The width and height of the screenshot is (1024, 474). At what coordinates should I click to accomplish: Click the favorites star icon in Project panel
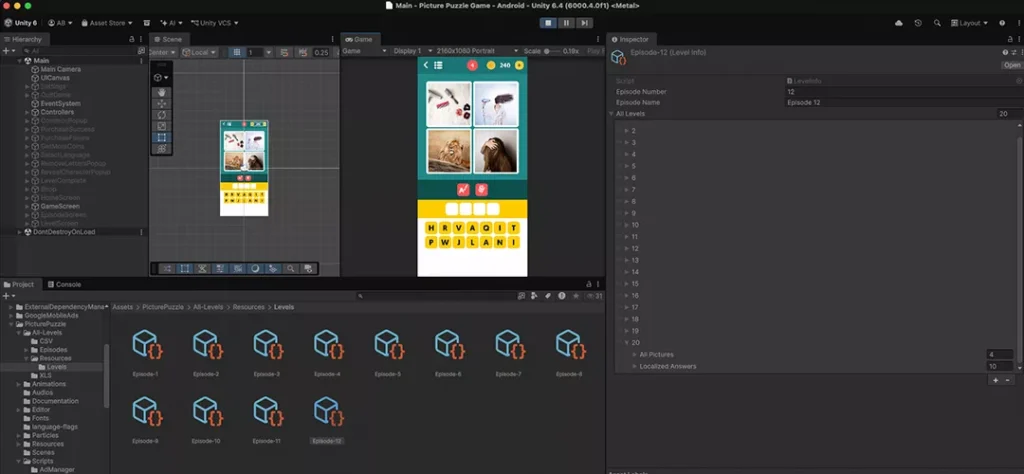point(575,296)
